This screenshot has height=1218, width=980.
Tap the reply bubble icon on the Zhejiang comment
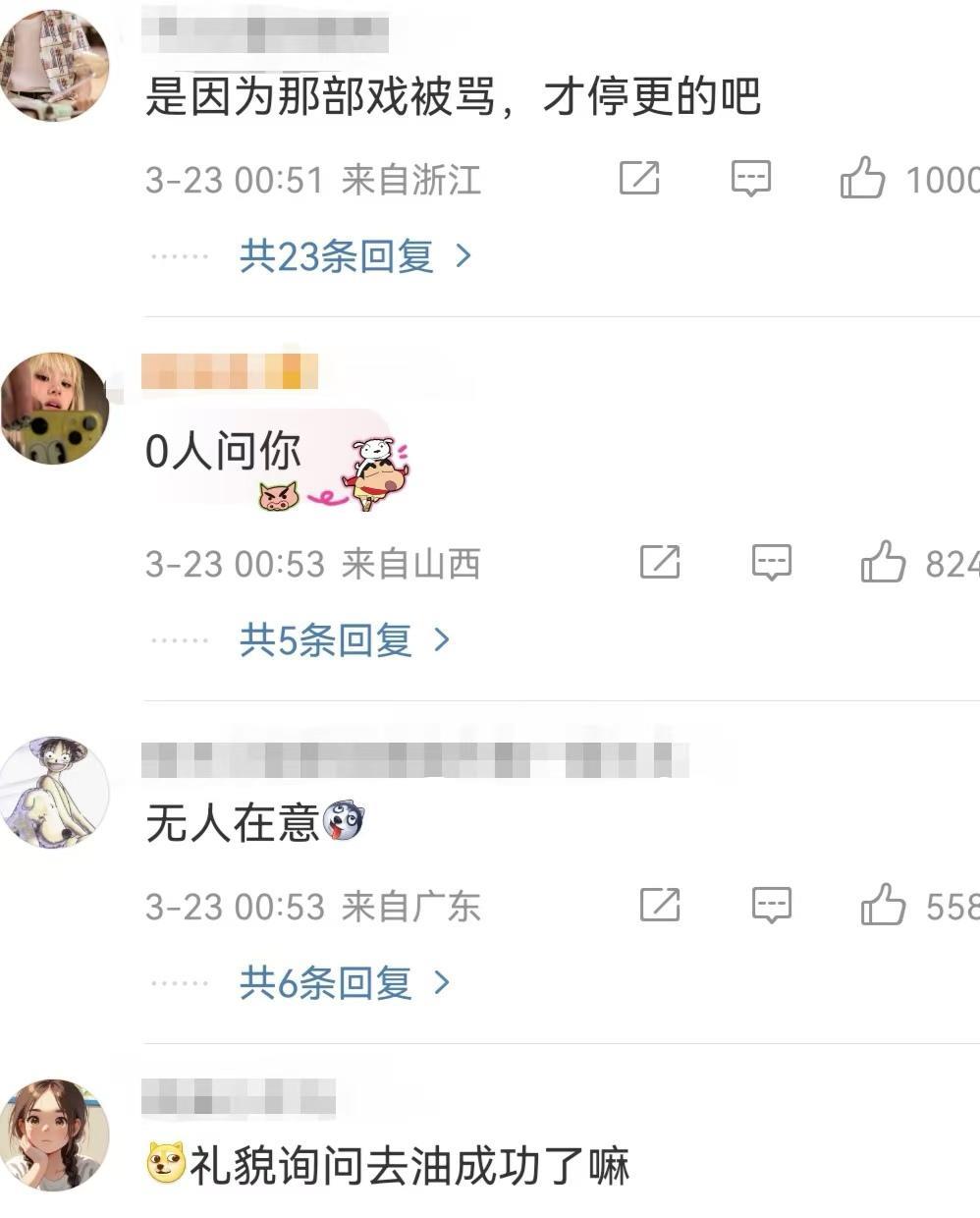(x=751, y=178)
